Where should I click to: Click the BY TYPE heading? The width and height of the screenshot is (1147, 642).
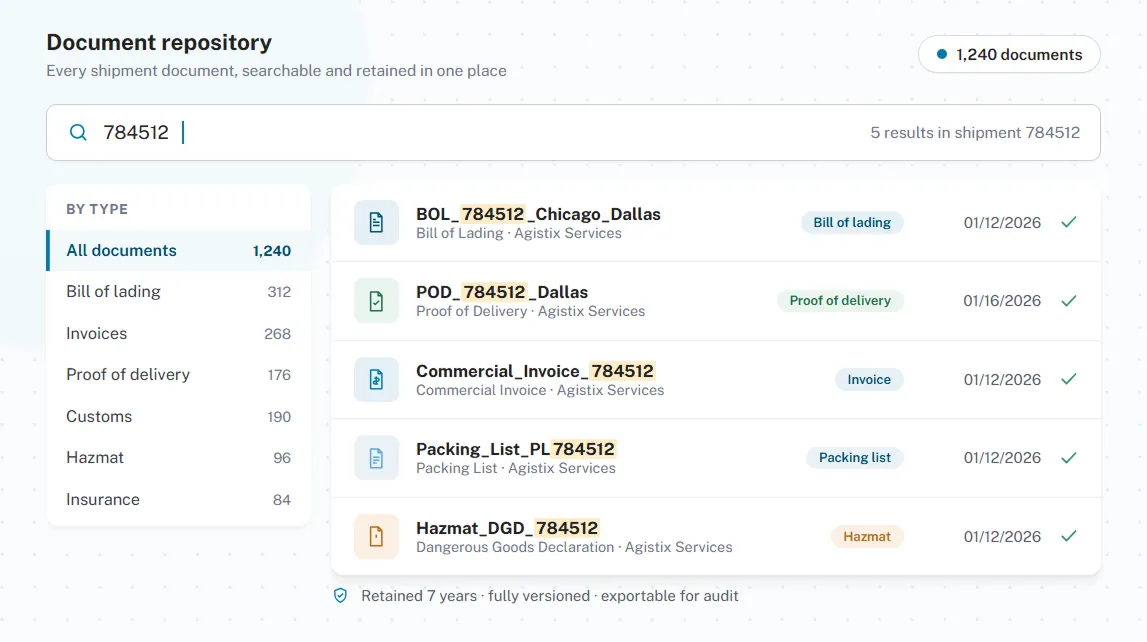click(97, 209)
